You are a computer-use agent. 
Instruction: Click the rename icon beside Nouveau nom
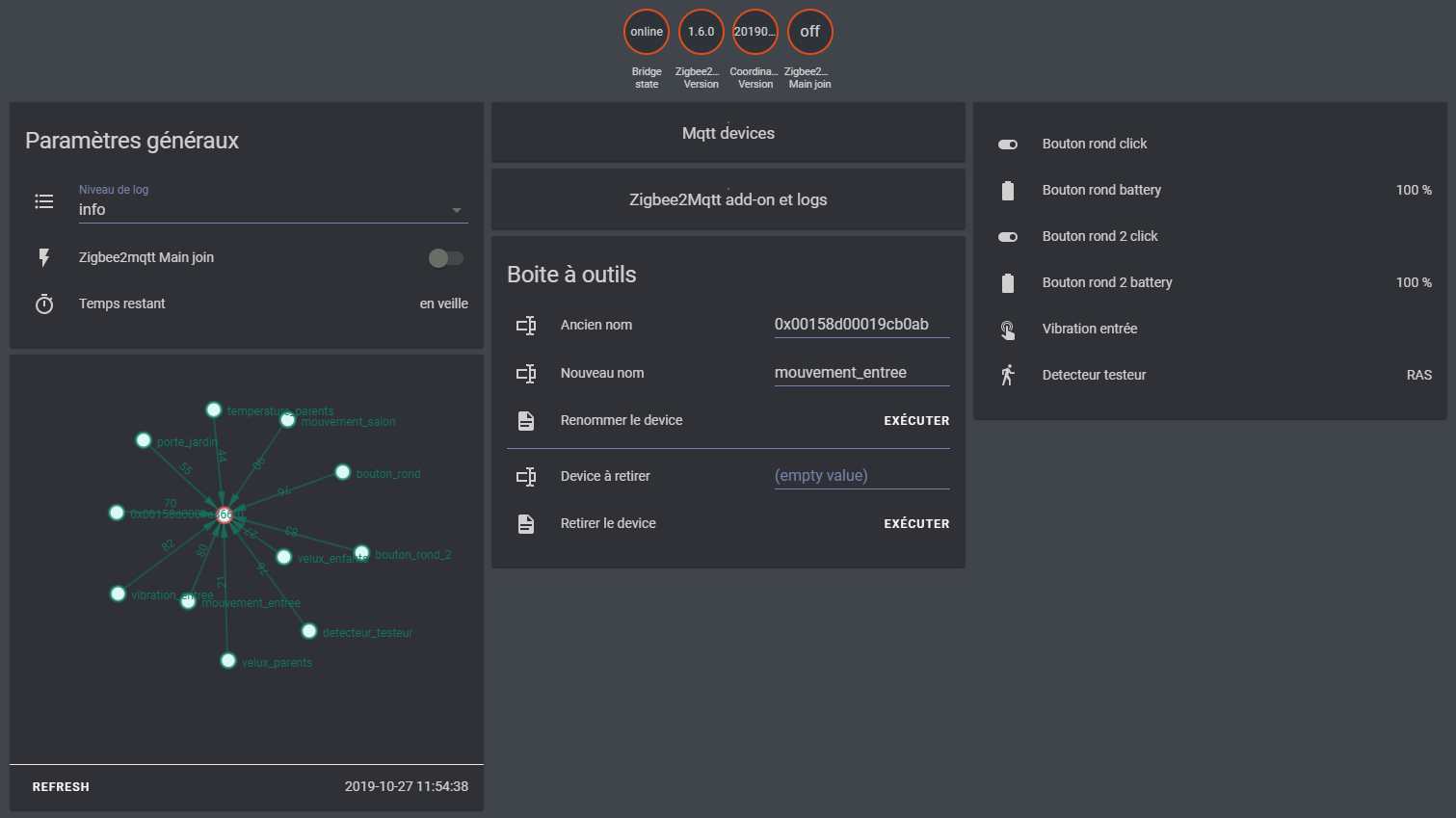pos(526,373)
